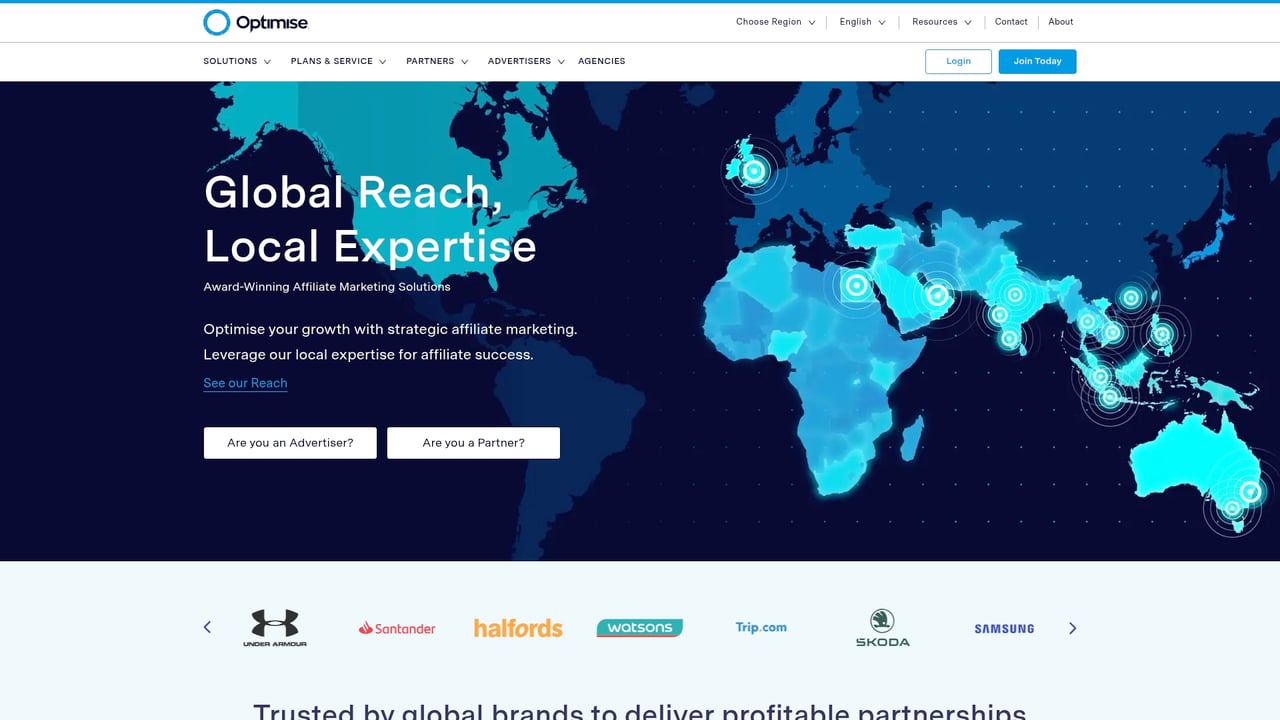Open the Resources dropdown
This screenshot has width=1280, height=720.
[940, 21]
